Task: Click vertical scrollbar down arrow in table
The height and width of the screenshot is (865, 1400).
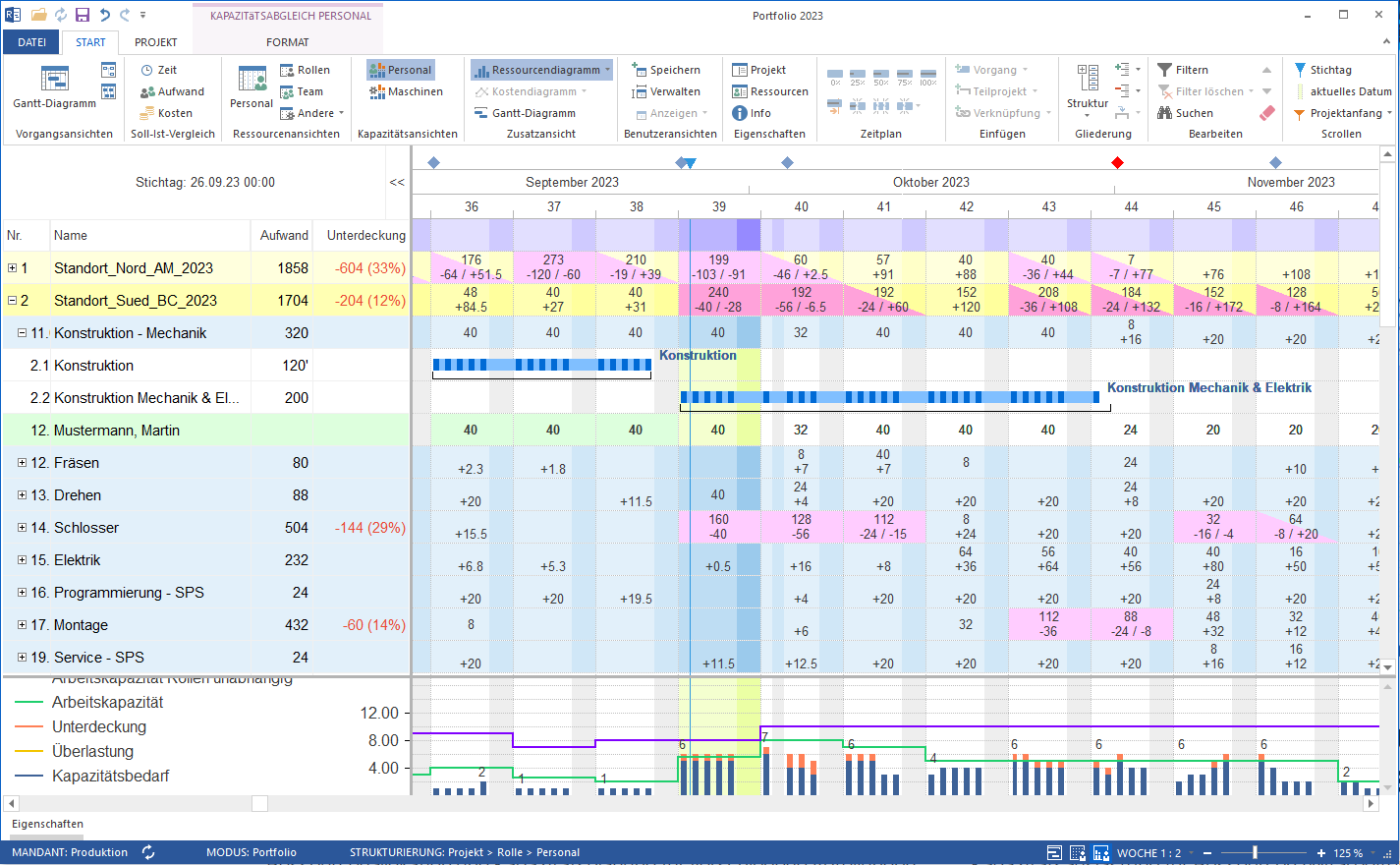Action: (1387, 666)
